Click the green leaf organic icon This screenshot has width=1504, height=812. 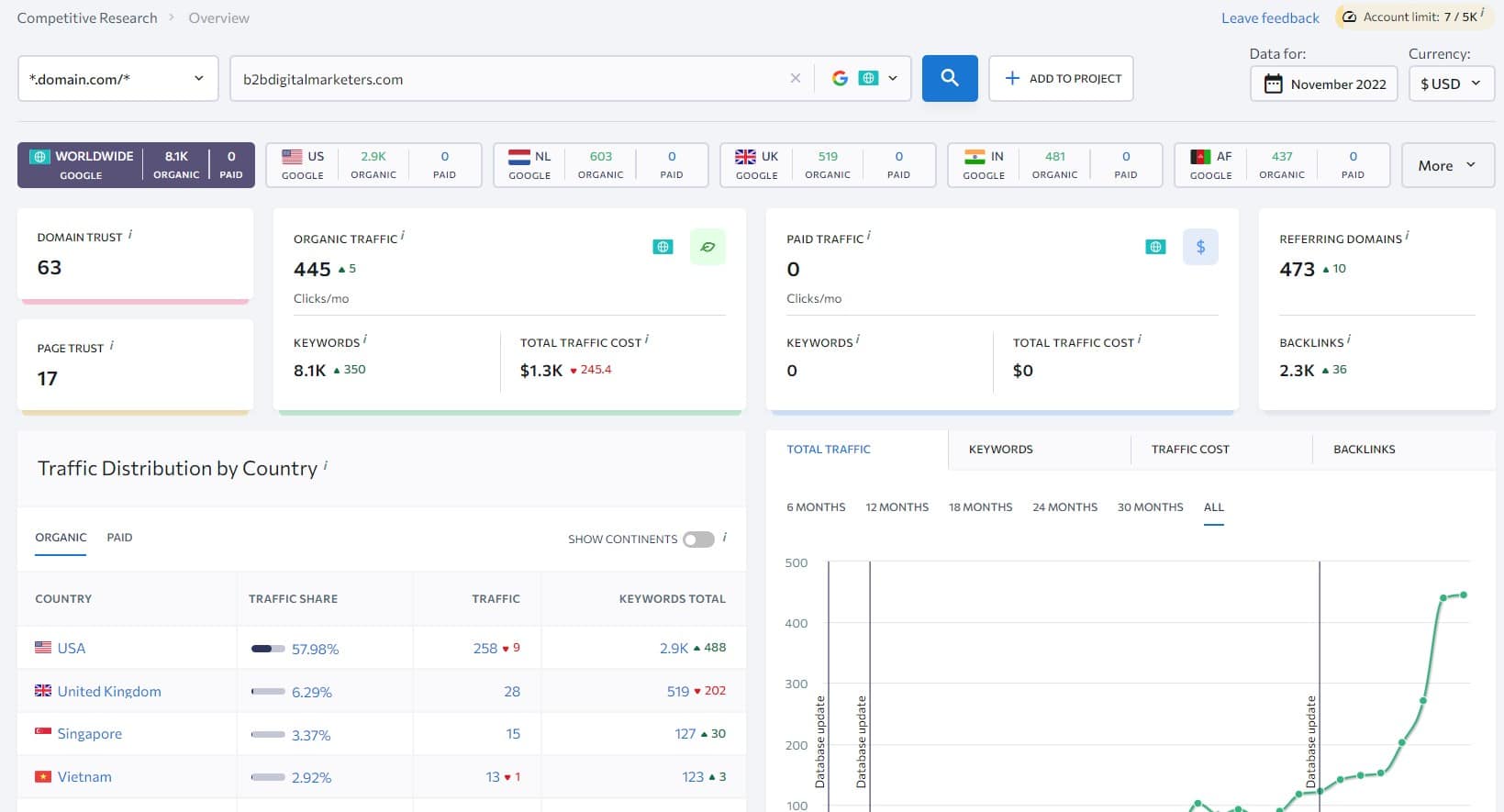707,247
